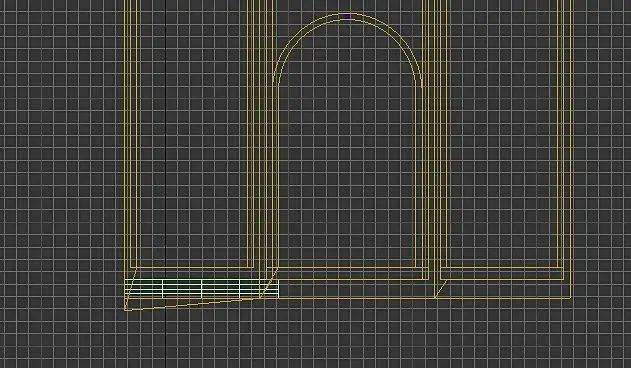Select the blue vertex atop the arch
631x368 pixels.
pyautogui.click(x=347, y=17)
